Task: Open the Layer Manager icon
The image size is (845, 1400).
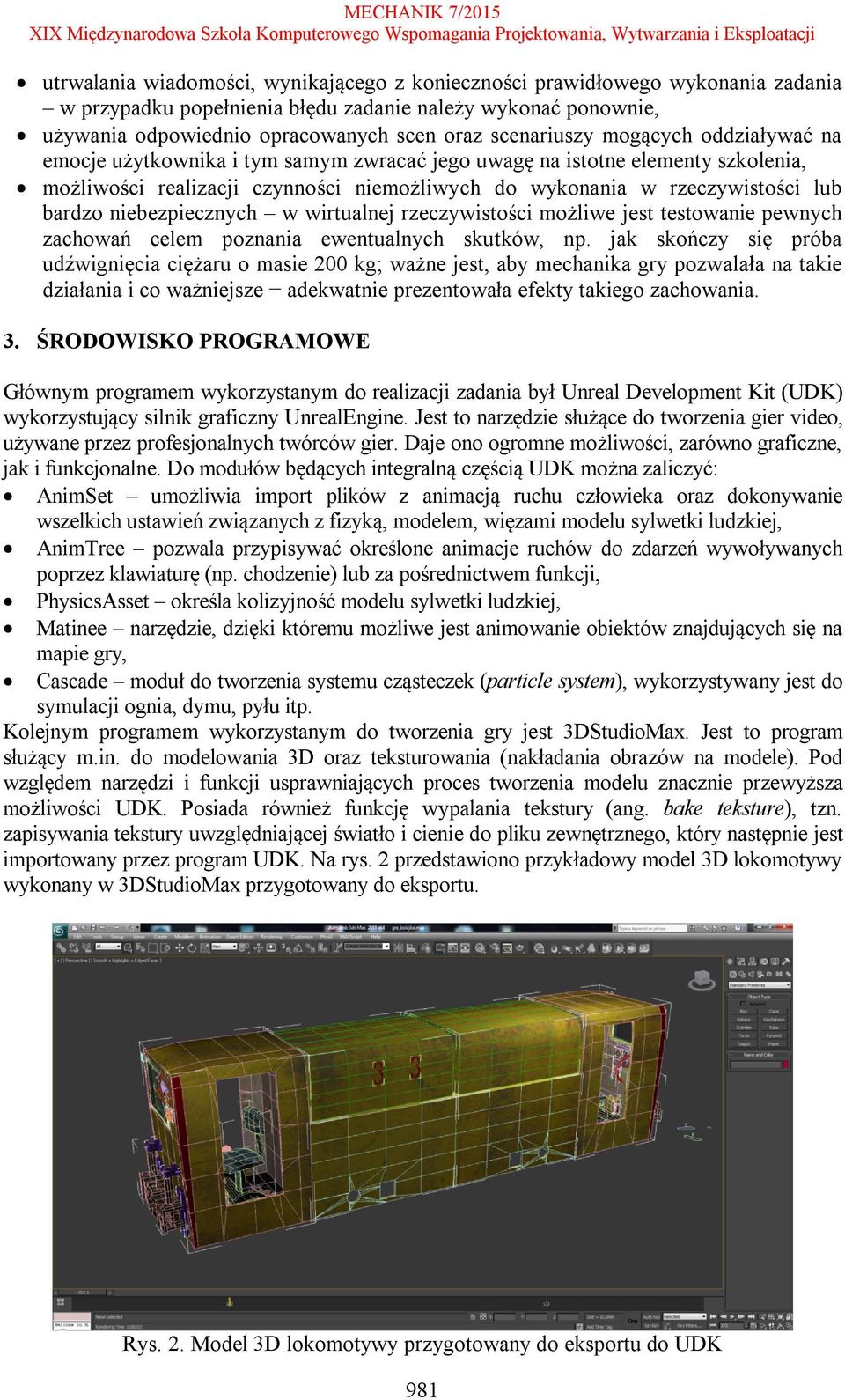Action: point(426,947)
